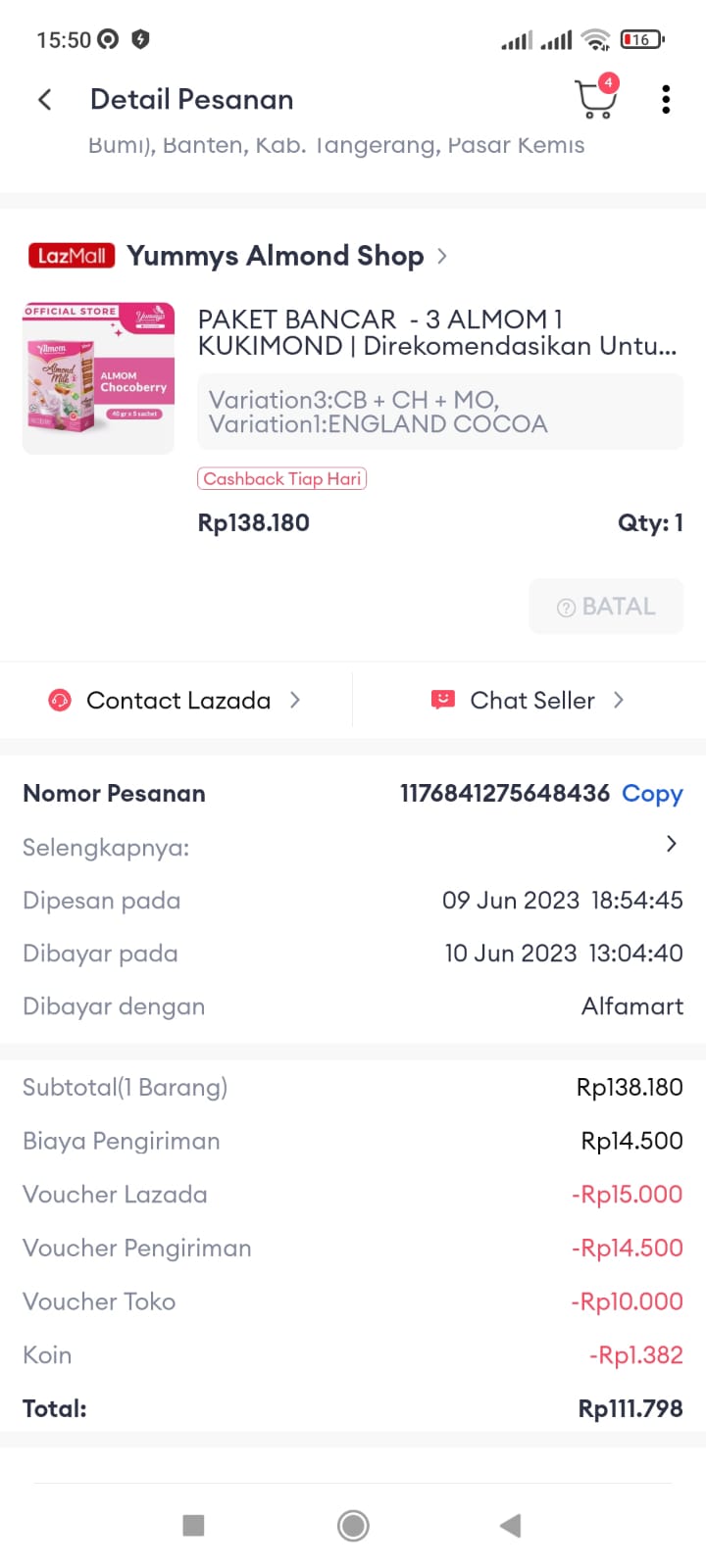Tap the chevron next to Contact Lazada
The image size is (706, 1568).
pyautogui.click(x=295, y=700)
